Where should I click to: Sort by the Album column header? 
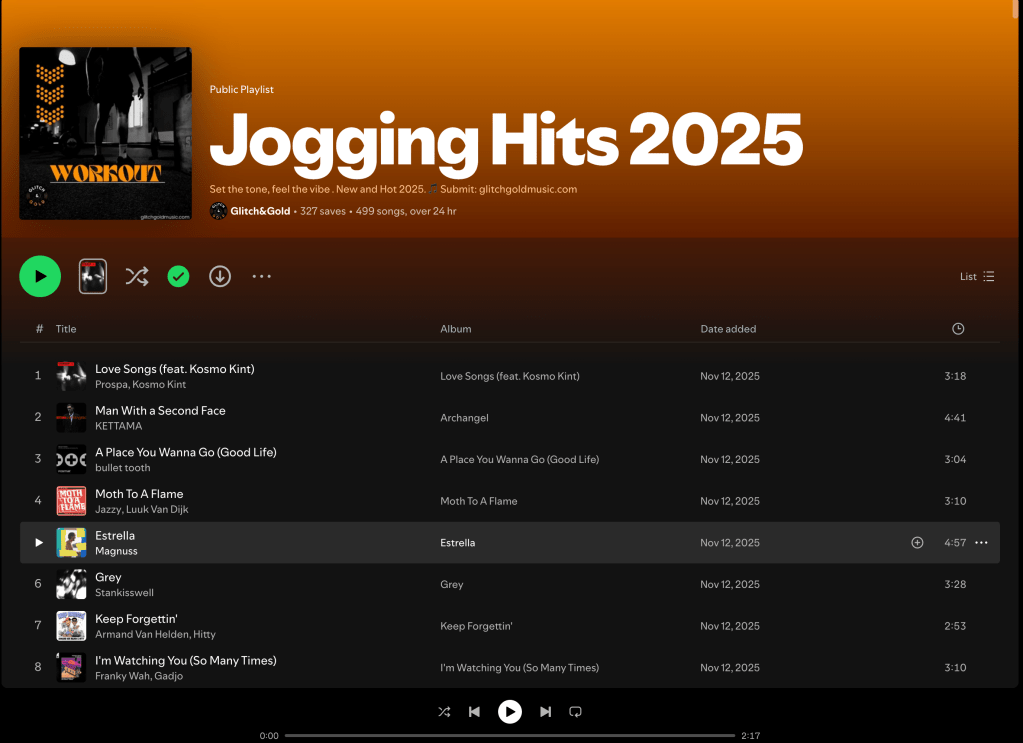(x=455, y=329)
